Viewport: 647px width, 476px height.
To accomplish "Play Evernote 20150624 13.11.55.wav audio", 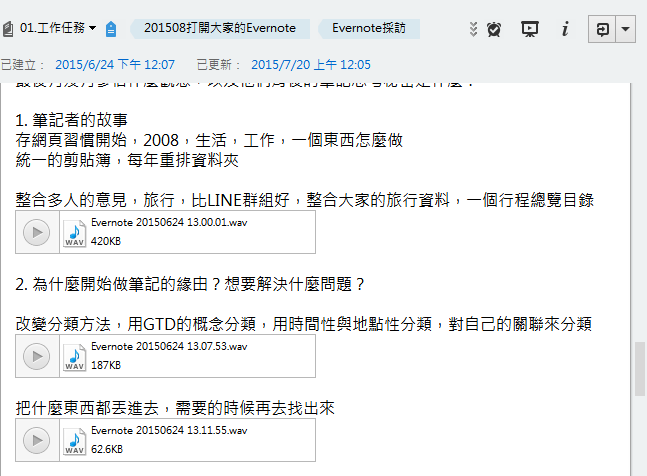I will tap(37, 440).
